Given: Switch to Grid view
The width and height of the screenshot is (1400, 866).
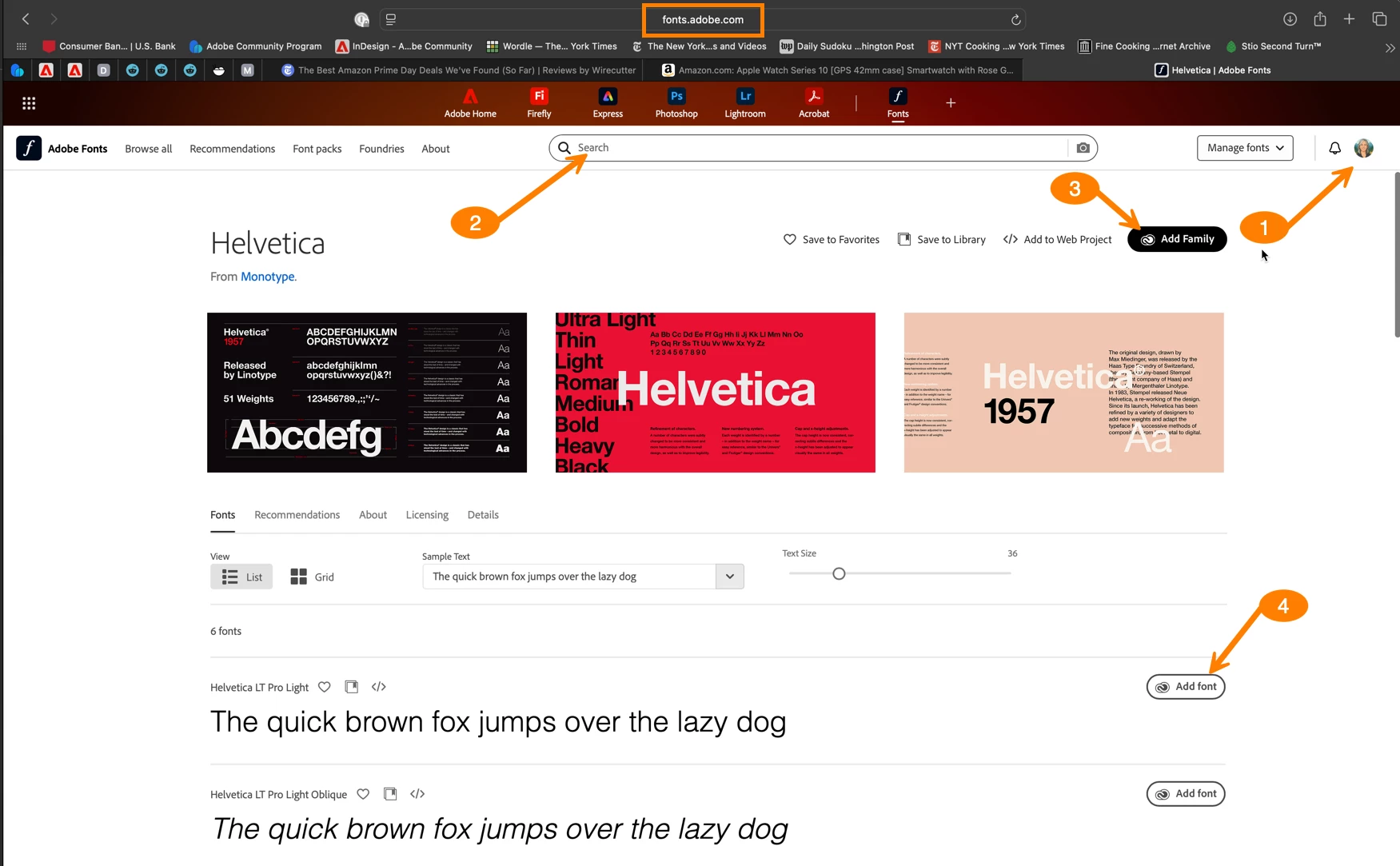Looking at the screenshot, I should pyautogui.click(x=312, y=577).
